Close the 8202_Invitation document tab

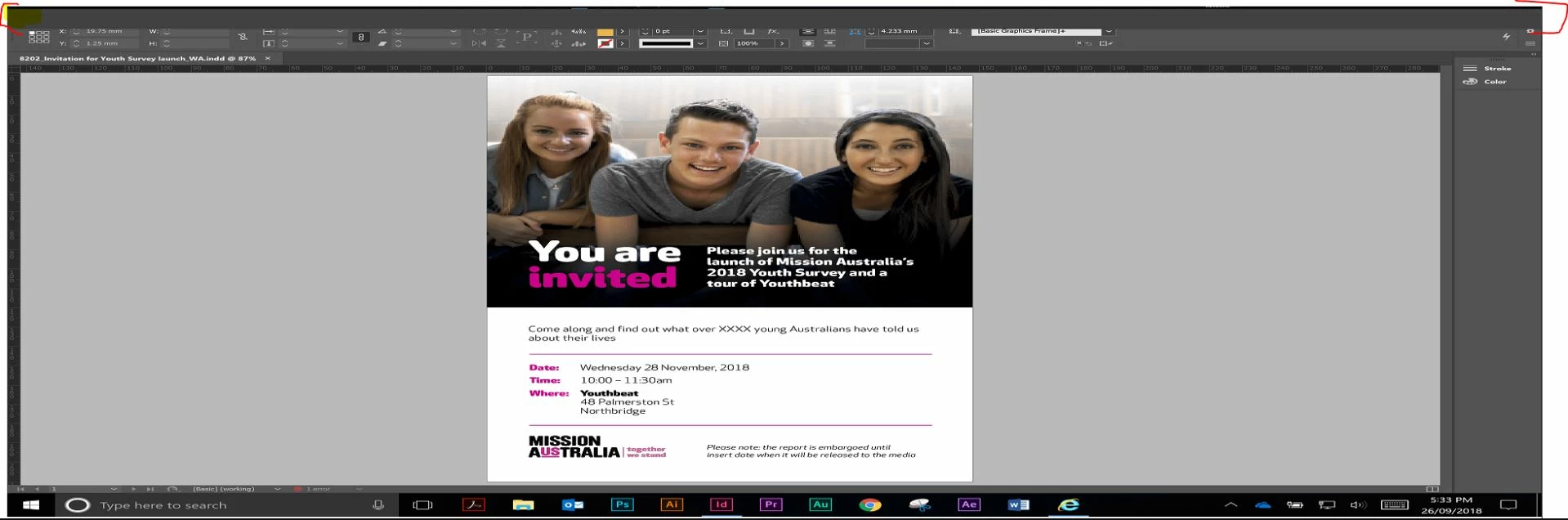pos(267,58)
